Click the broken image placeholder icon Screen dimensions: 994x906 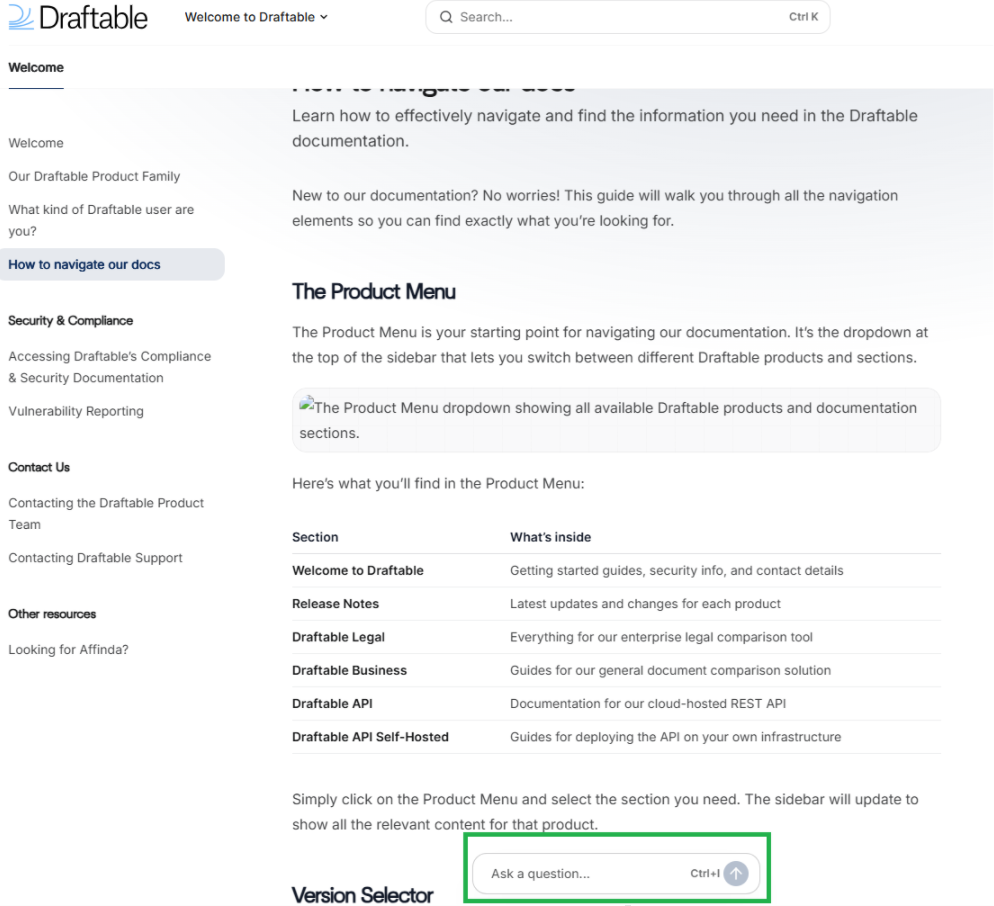(x=306, y=405)
